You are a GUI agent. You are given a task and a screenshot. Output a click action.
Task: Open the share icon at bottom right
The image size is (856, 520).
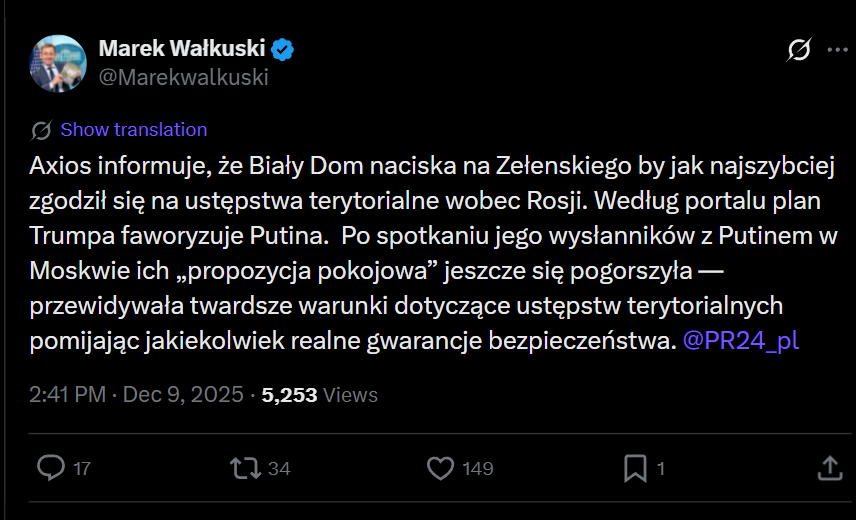(829, 467)
